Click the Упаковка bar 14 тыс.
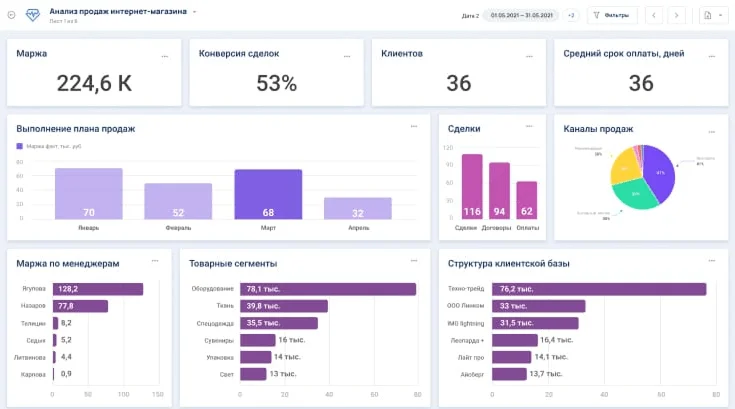Screen dimensions: 735x409 pos(255,357)
